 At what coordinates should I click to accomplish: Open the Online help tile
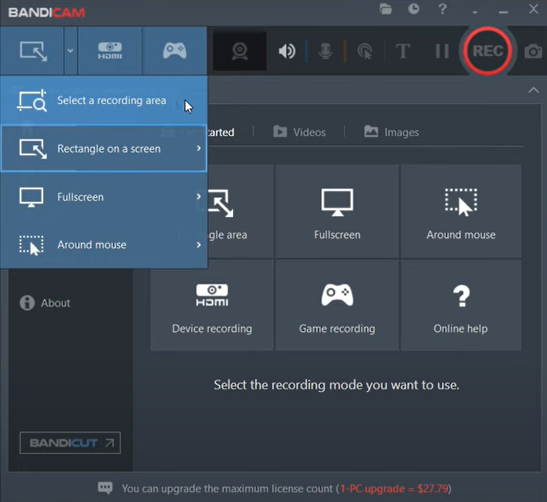click(461, 305)
